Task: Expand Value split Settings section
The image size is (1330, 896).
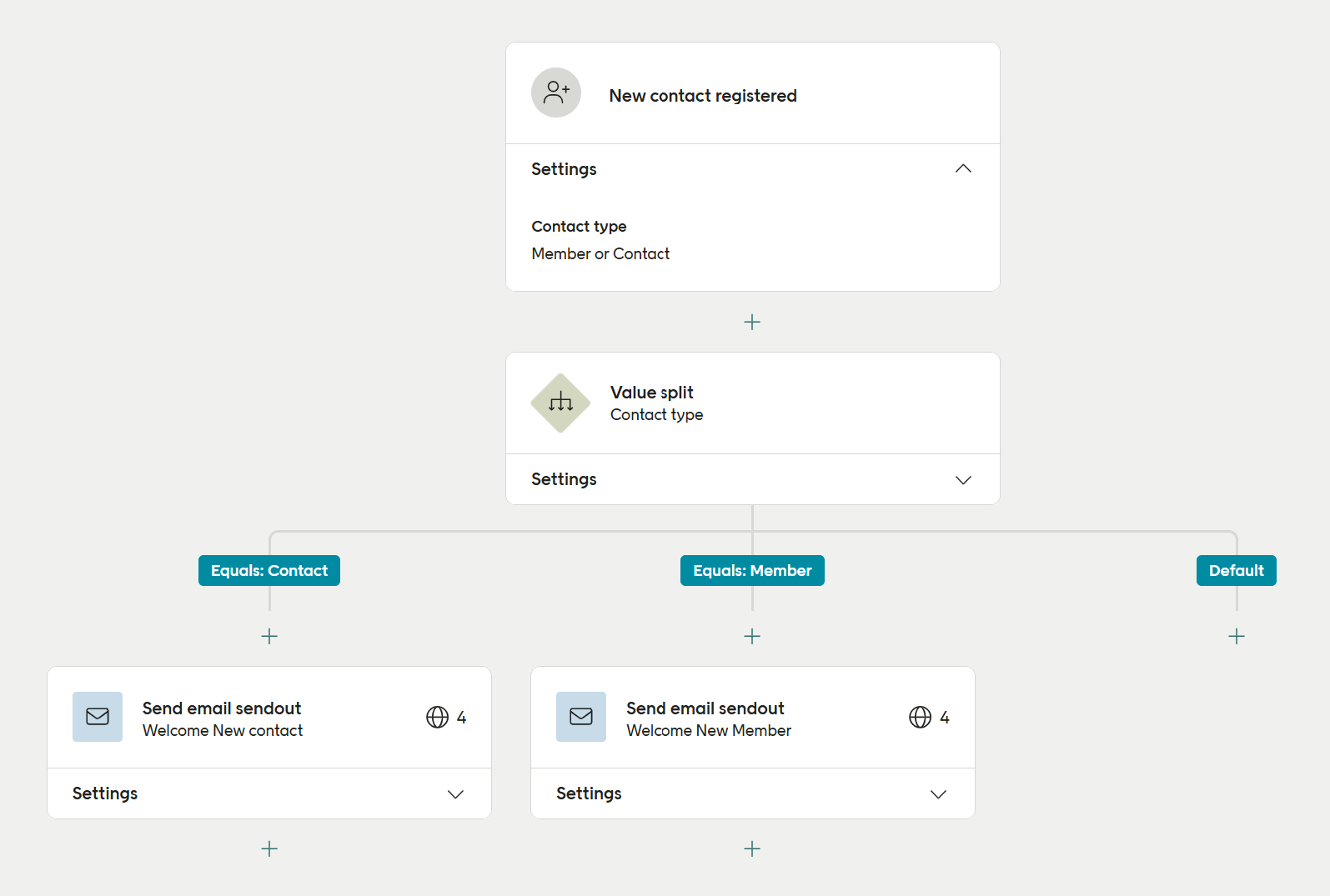Action: pos(963,480)
